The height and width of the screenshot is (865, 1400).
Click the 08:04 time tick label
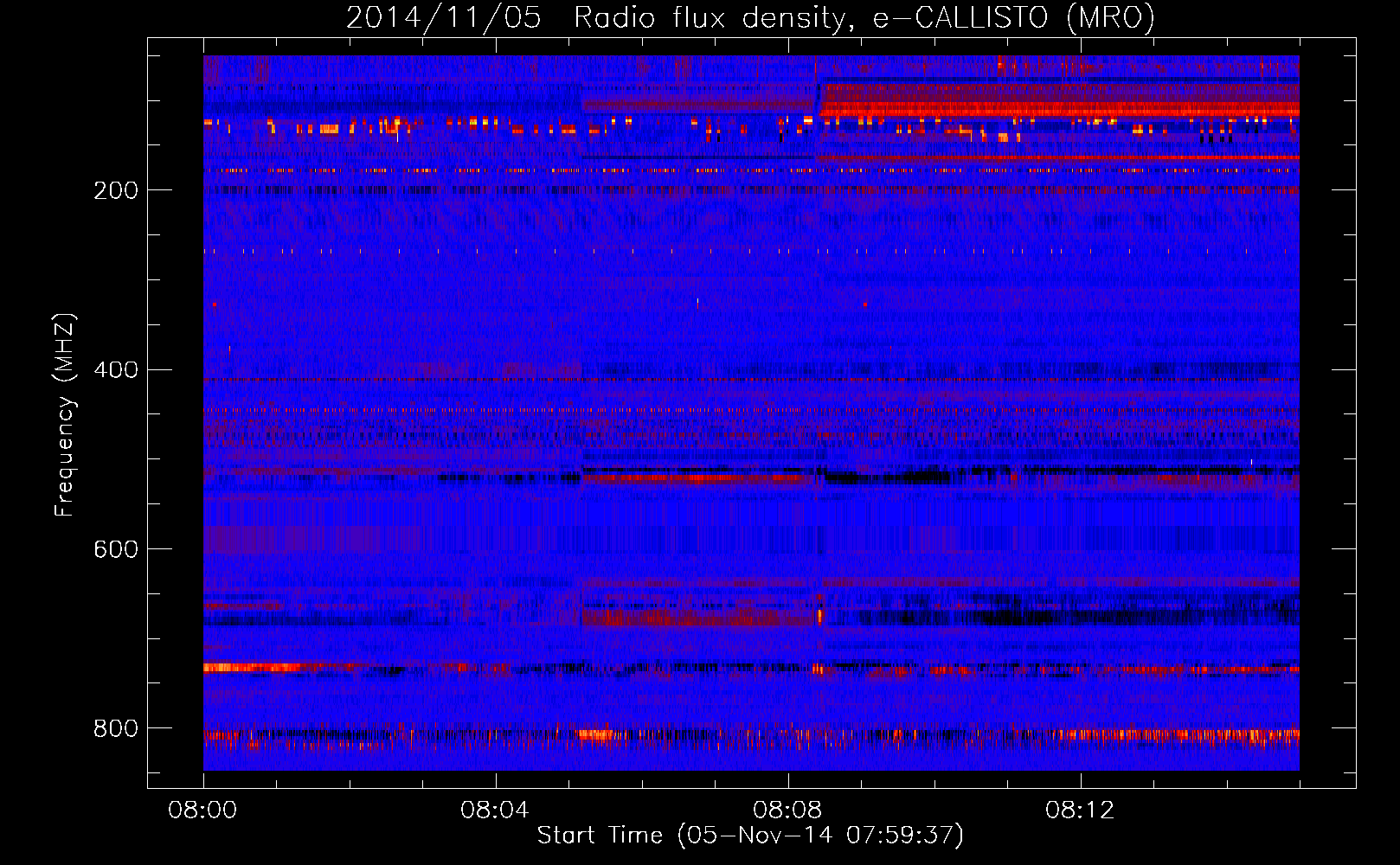495,811
